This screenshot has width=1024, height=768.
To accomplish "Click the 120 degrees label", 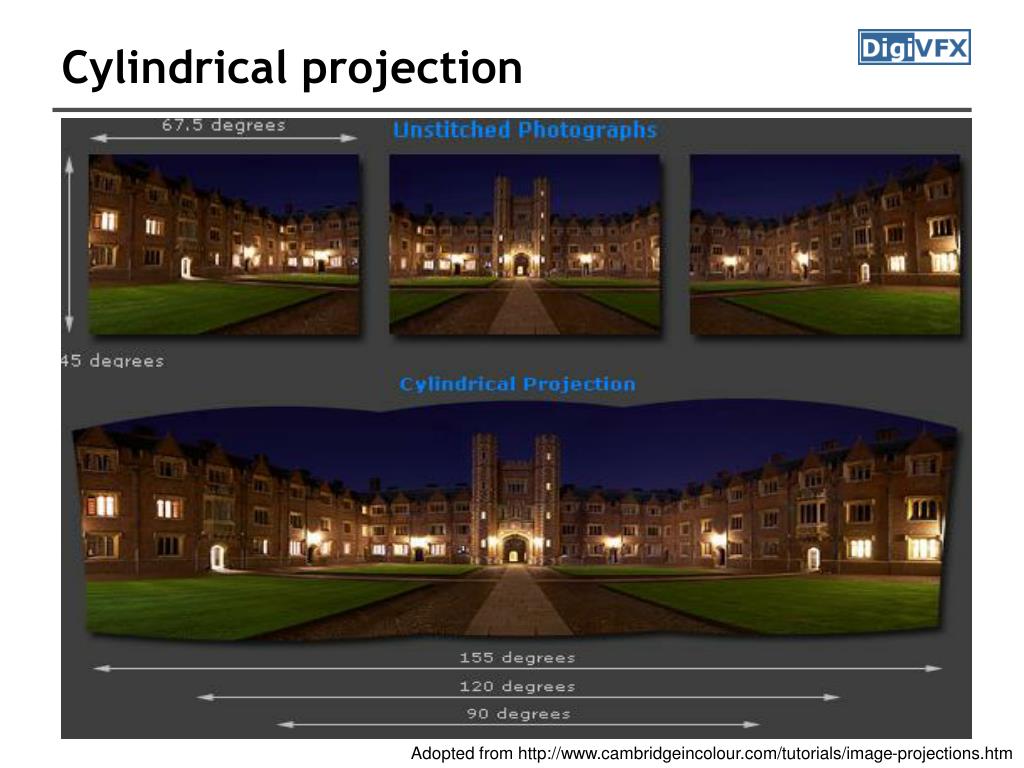I will 517,686.
